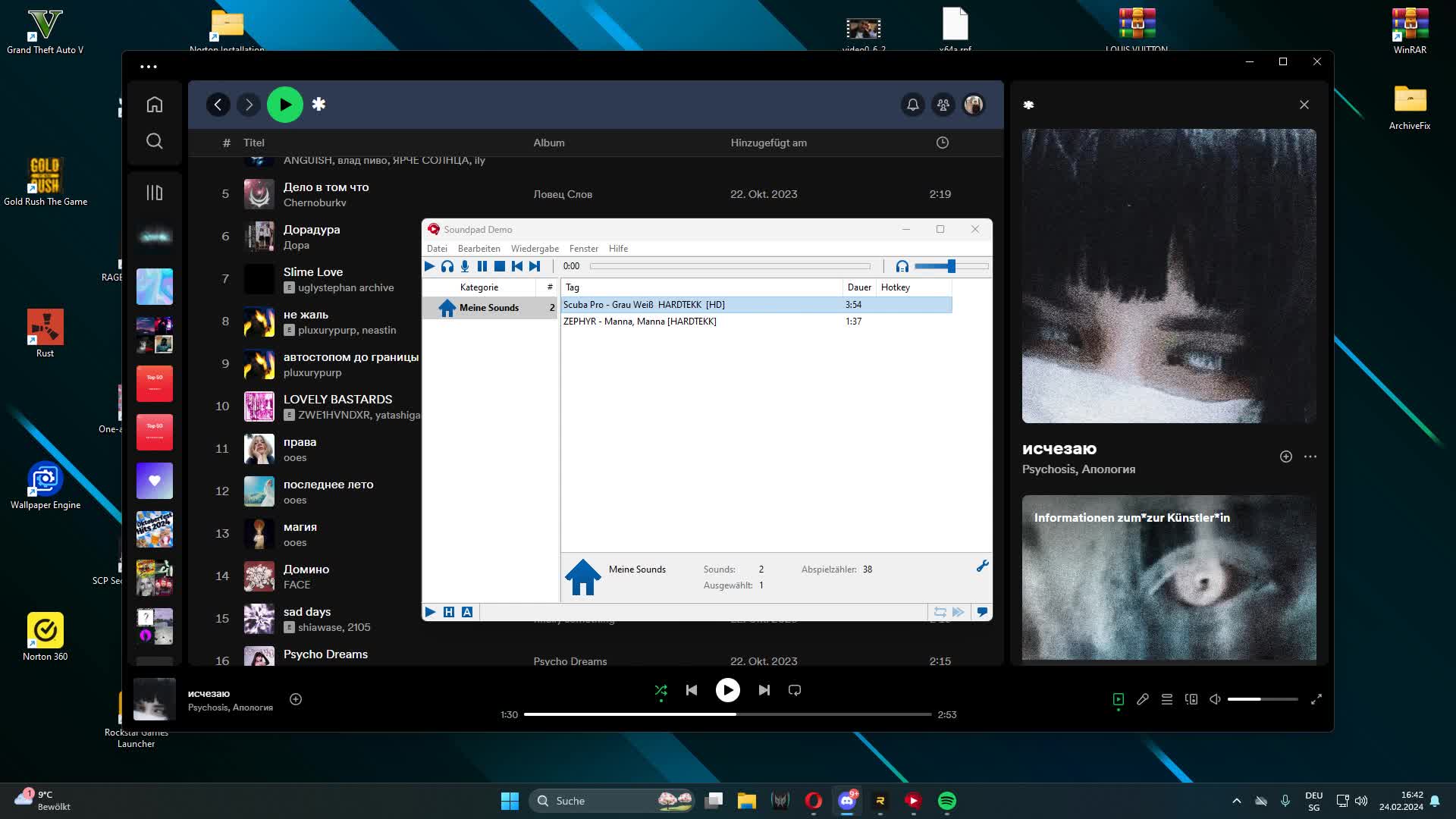Expand the three-dots Spotify app menu
1456x819 pixels.
point(149,67)
